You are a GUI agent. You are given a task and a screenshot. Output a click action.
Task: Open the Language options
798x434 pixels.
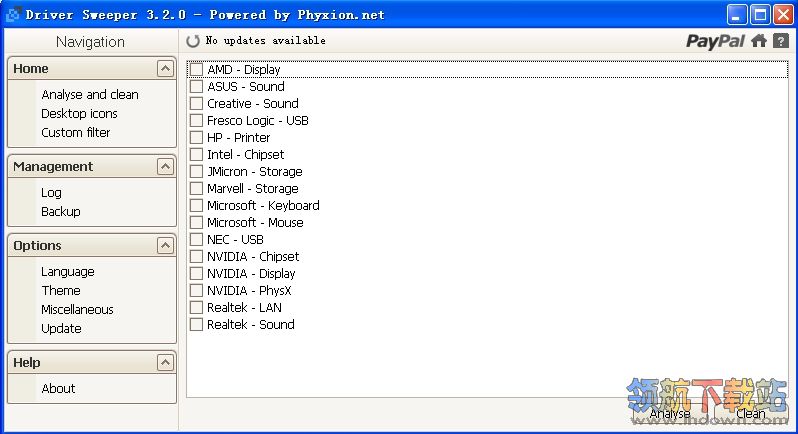[x=68, y=272]
